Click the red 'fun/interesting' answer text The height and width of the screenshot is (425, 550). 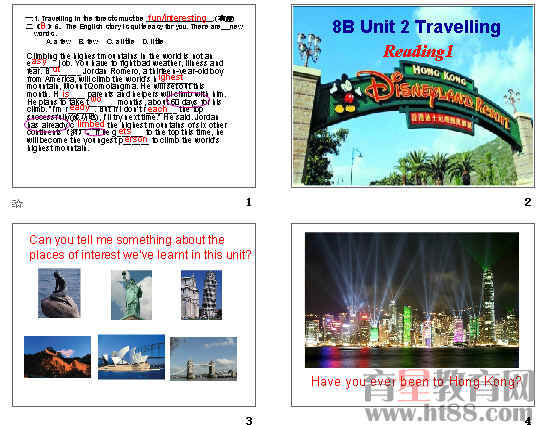pos(177,18)
